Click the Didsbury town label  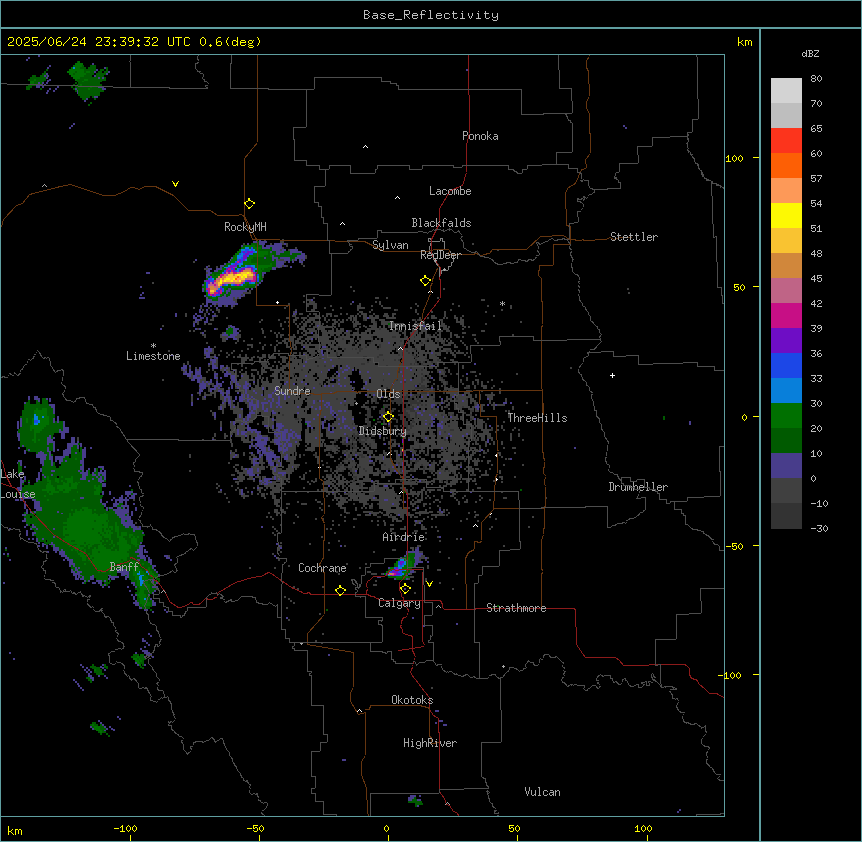(x=383, y=431)
